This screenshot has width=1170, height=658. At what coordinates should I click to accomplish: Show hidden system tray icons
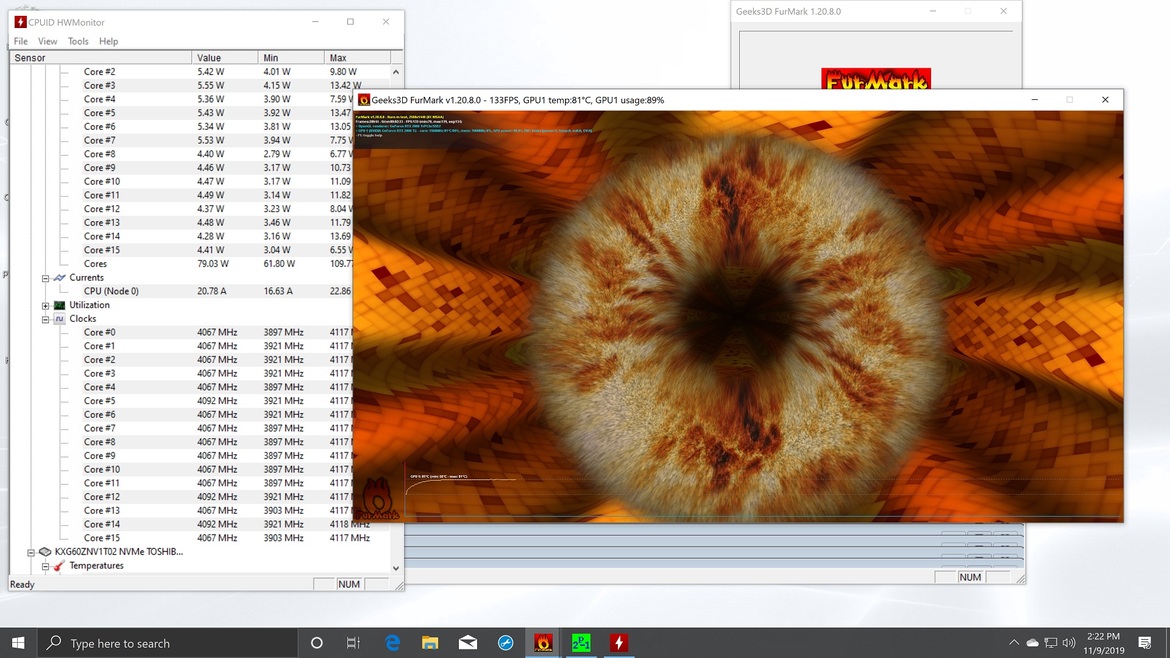(1013, 642)
